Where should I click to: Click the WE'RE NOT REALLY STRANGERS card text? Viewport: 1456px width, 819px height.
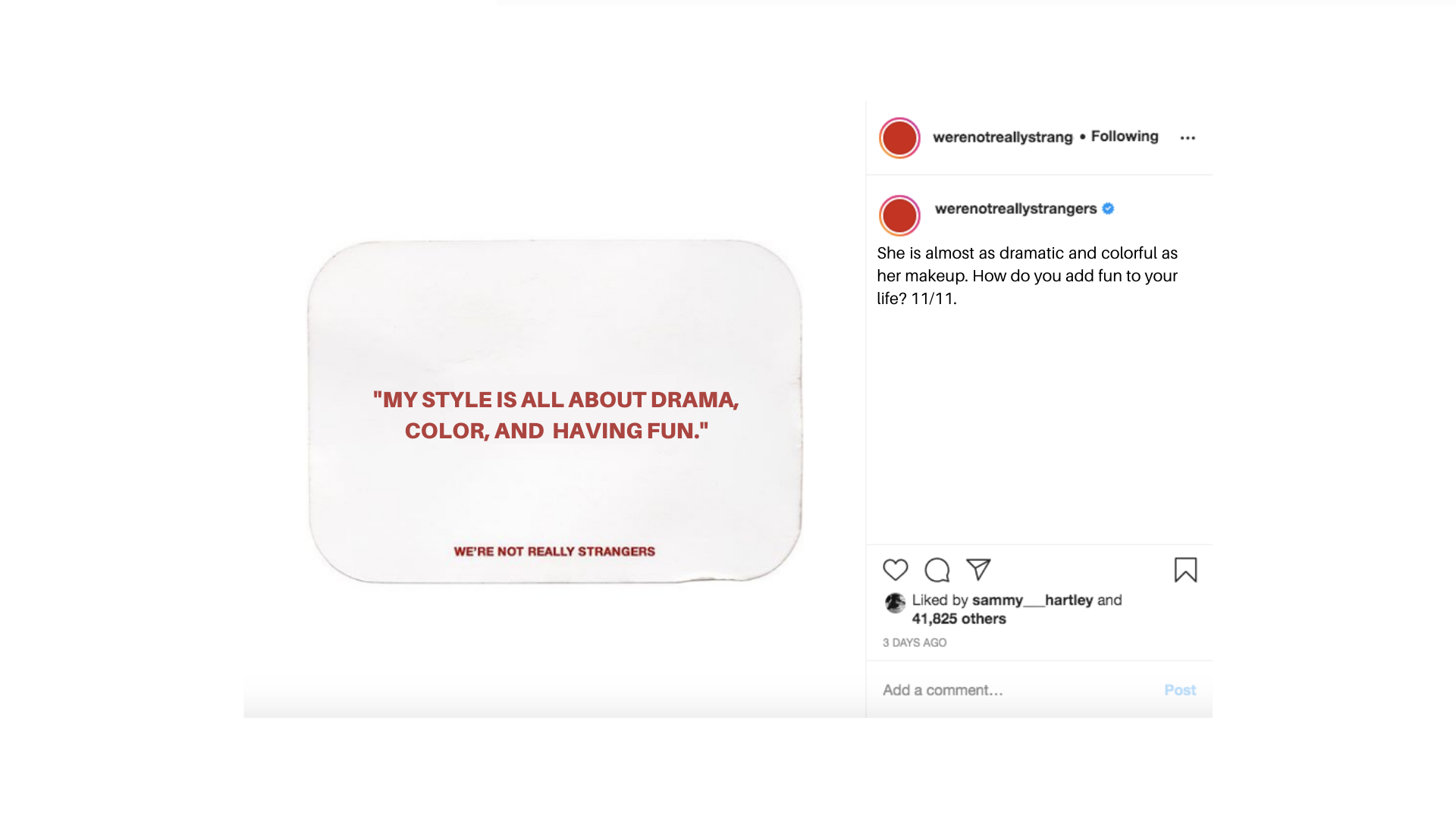(554, 551)
